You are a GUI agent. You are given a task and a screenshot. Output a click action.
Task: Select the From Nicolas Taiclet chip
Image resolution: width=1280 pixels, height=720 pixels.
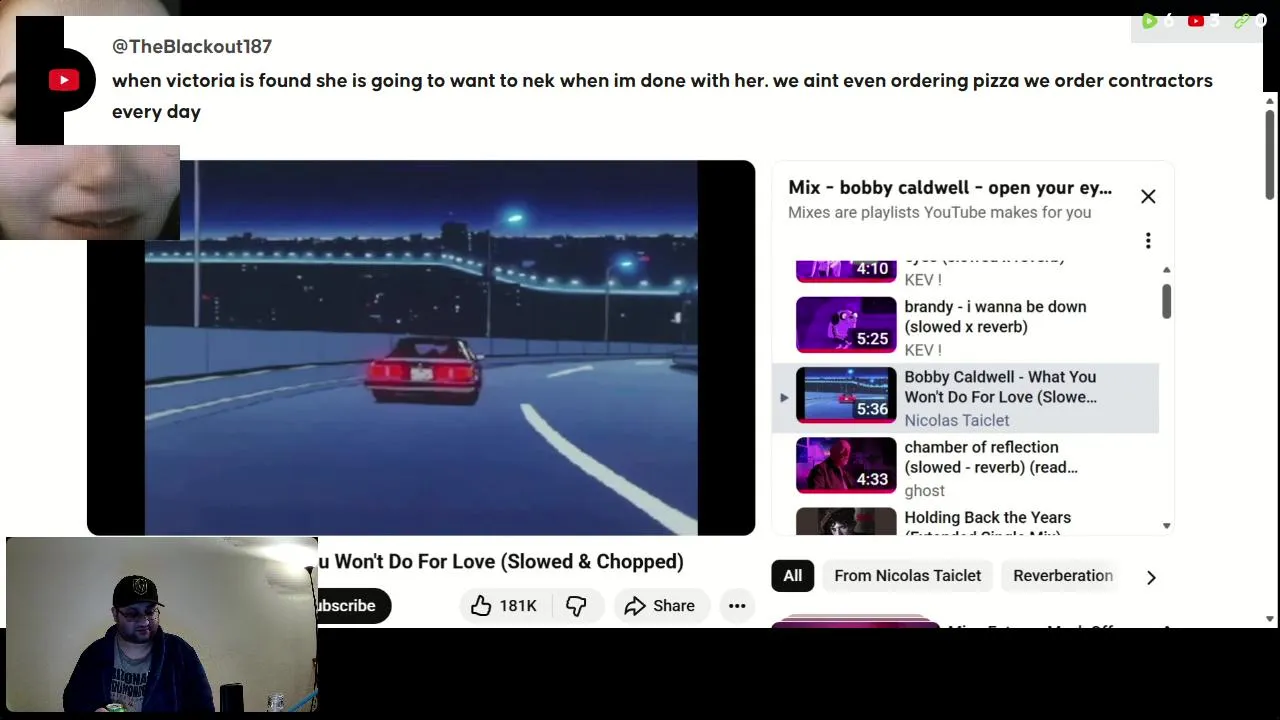(907, 576)
